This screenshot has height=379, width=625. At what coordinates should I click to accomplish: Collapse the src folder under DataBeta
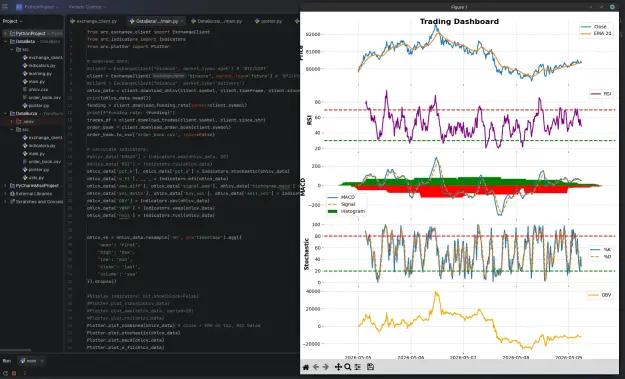[12, 49]
